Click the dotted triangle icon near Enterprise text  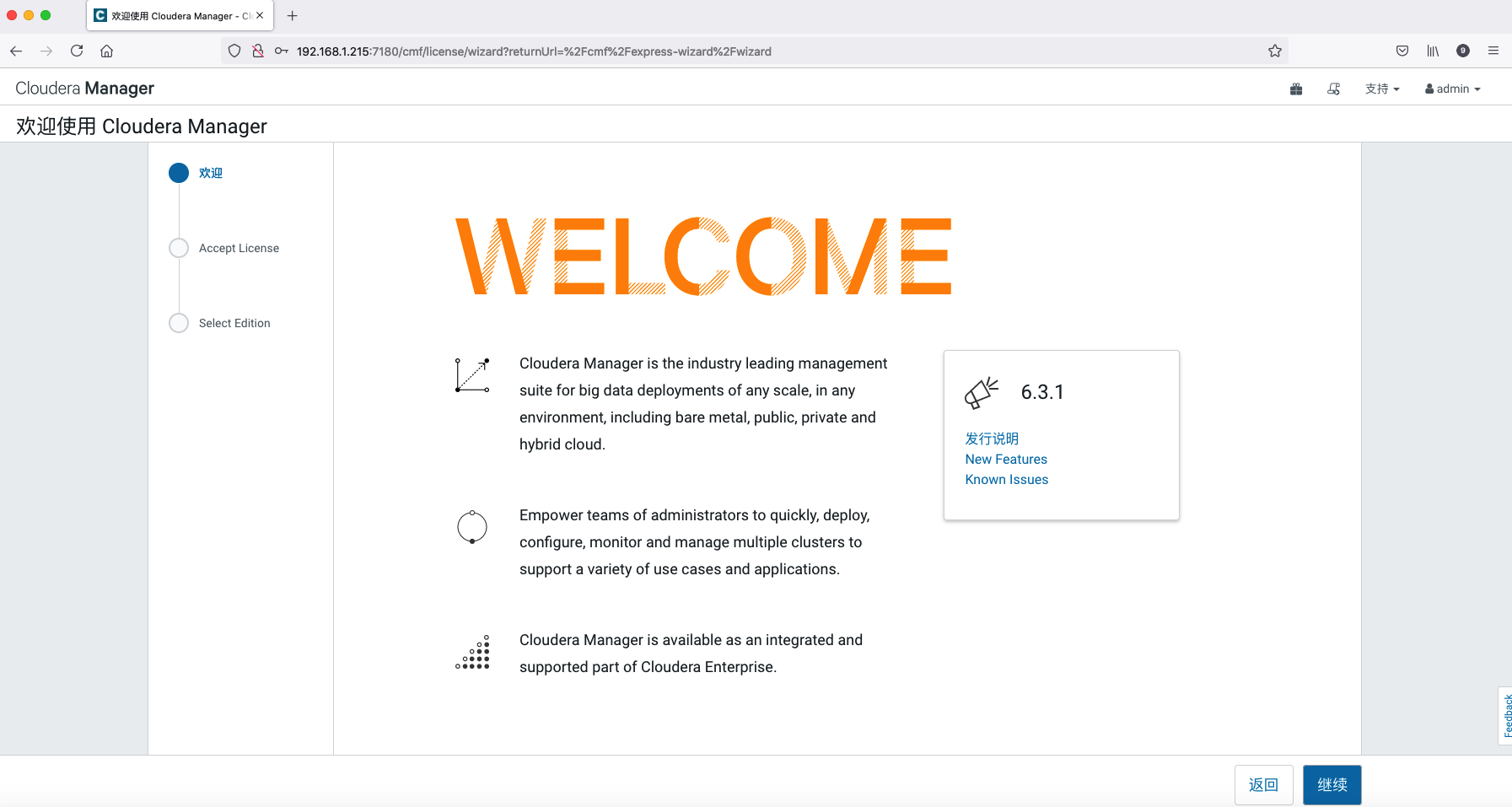click(472, 653)
